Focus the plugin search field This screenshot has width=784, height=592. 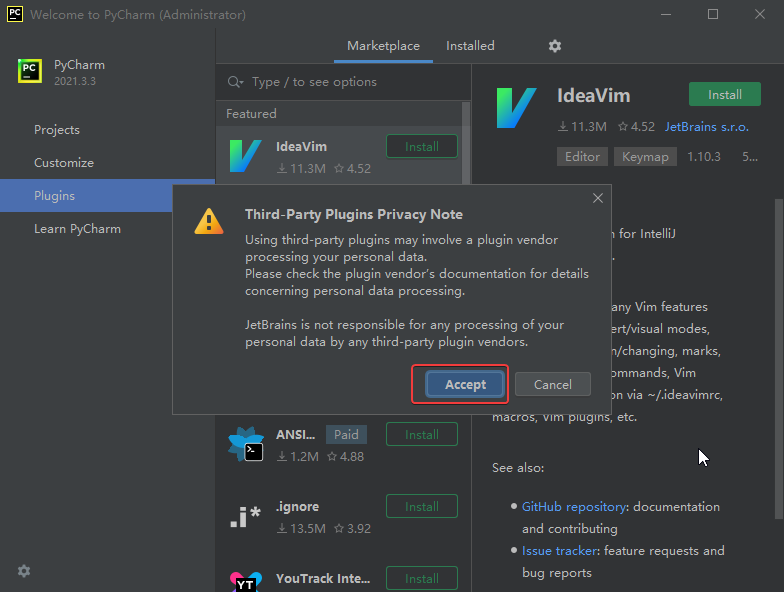344,82
